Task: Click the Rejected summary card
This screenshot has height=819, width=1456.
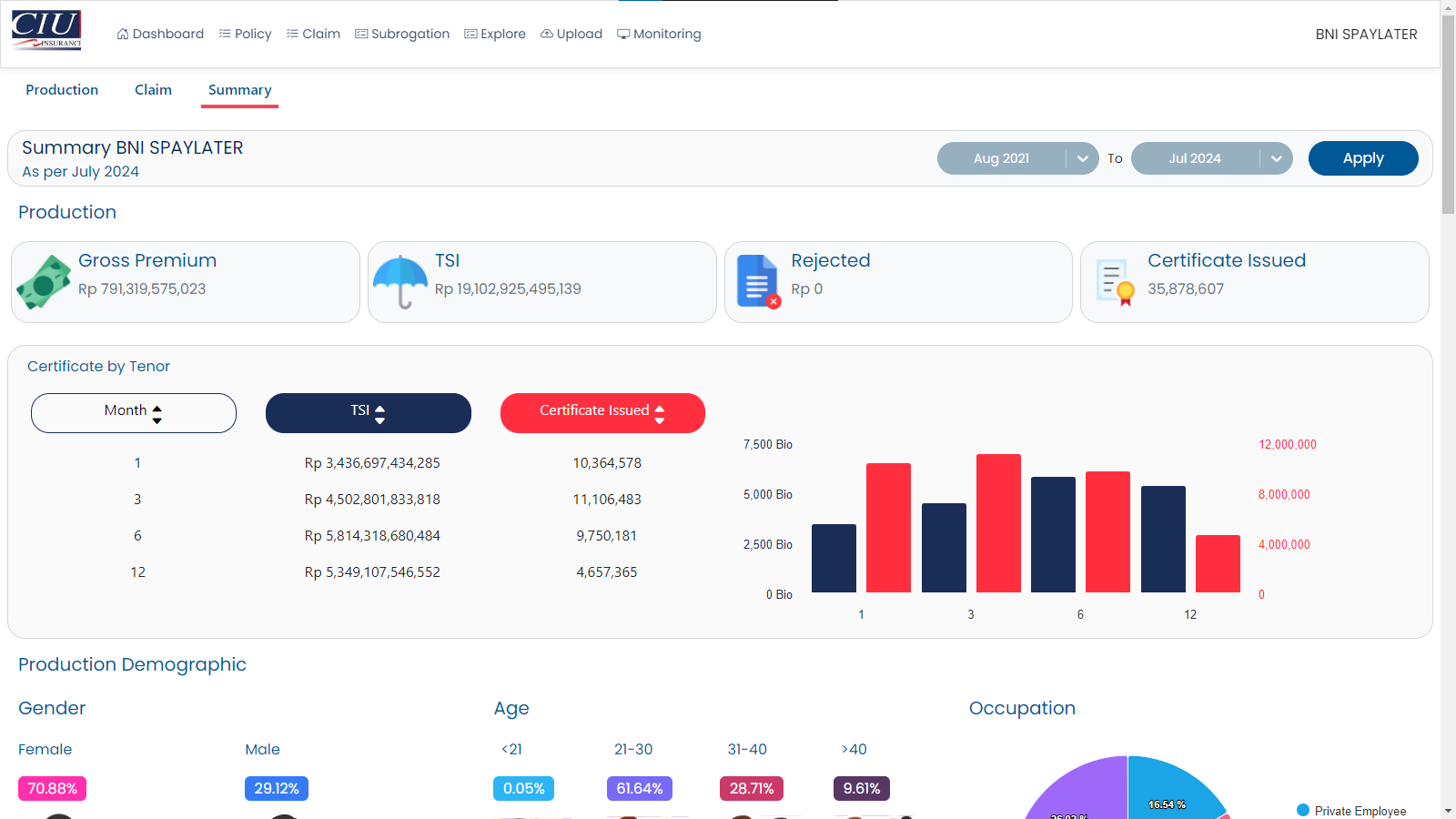Action: click(x=898, y=282)
